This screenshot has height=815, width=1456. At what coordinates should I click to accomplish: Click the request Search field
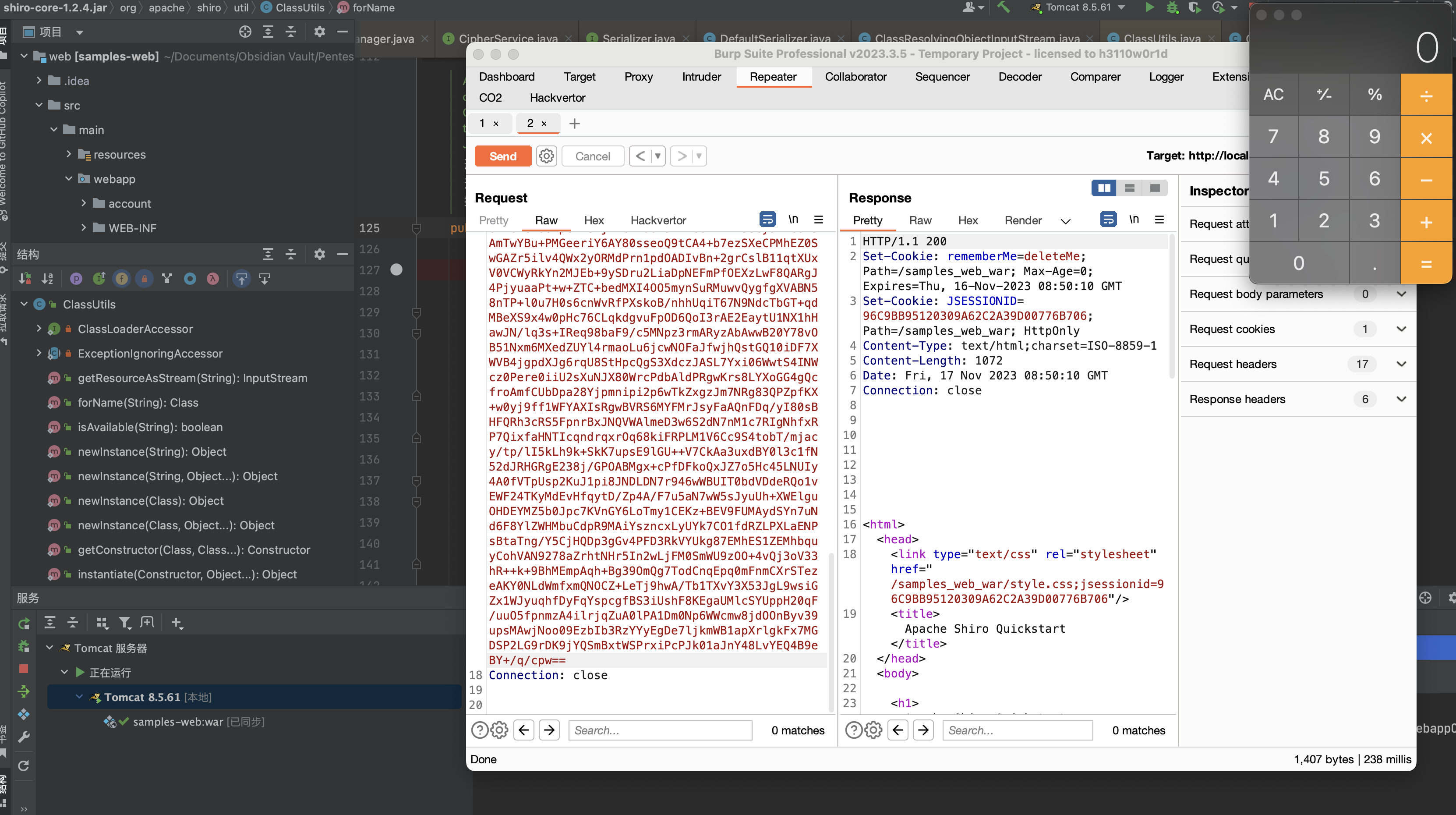pyautogui.click(x=660, y=730)
